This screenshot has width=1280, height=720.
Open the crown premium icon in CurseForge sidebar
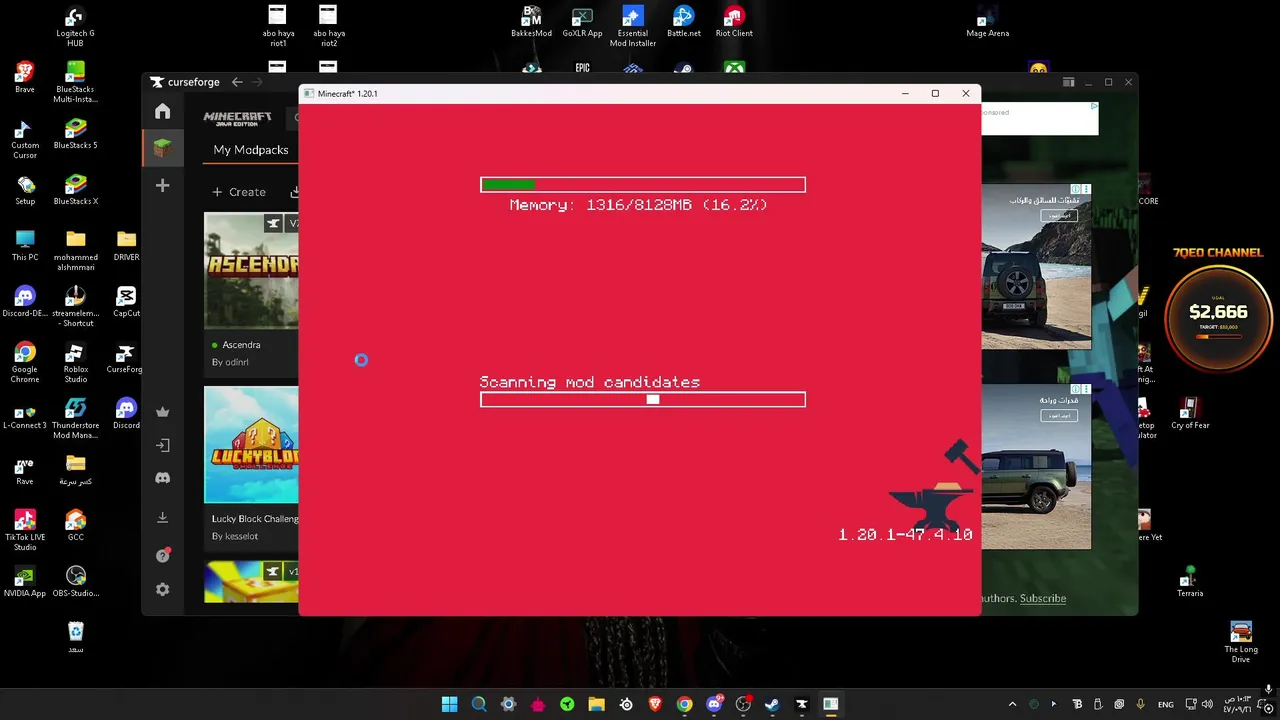point(162,411)
